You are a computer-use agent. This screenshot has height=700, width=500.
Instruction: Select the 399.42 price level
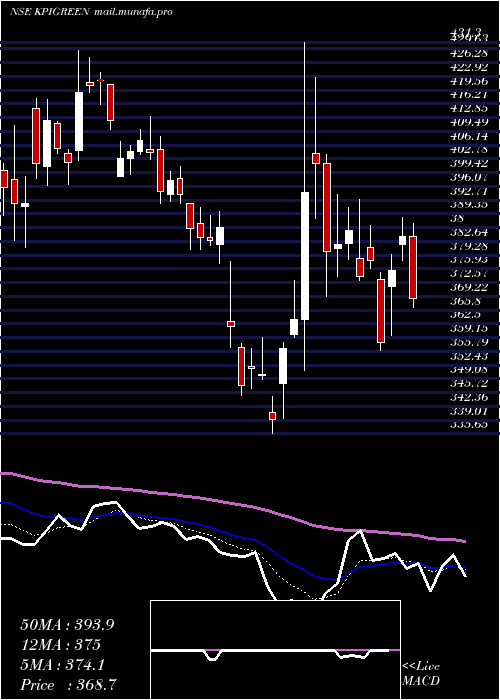[x=469, y=164]
